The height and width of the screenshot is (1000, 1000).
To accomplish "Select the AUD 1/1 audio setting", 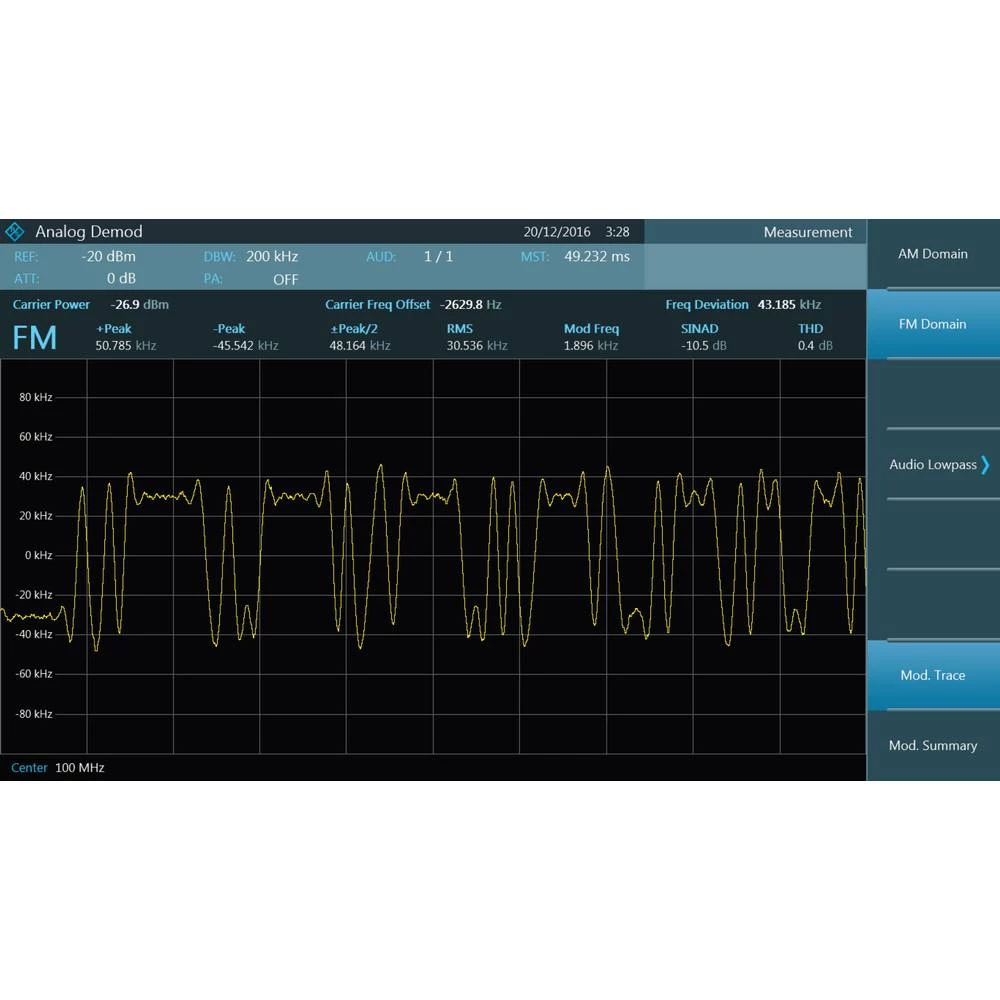I will coord(438,256).
